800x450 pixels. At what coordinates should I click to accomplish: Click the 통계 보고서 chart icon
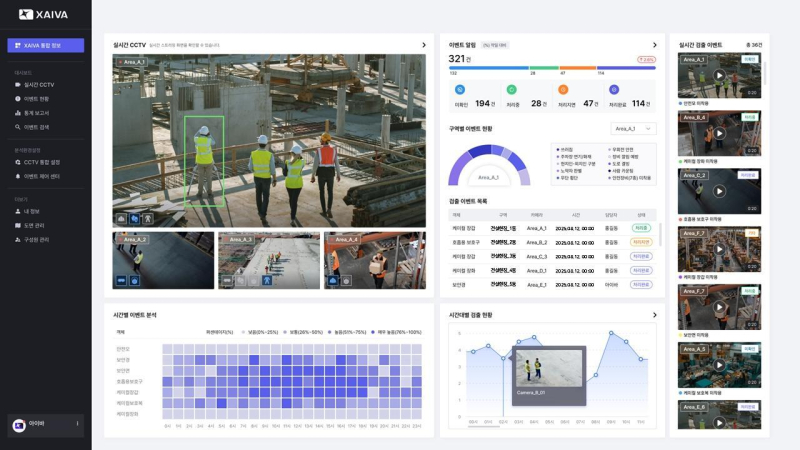(x=18, y=113)
